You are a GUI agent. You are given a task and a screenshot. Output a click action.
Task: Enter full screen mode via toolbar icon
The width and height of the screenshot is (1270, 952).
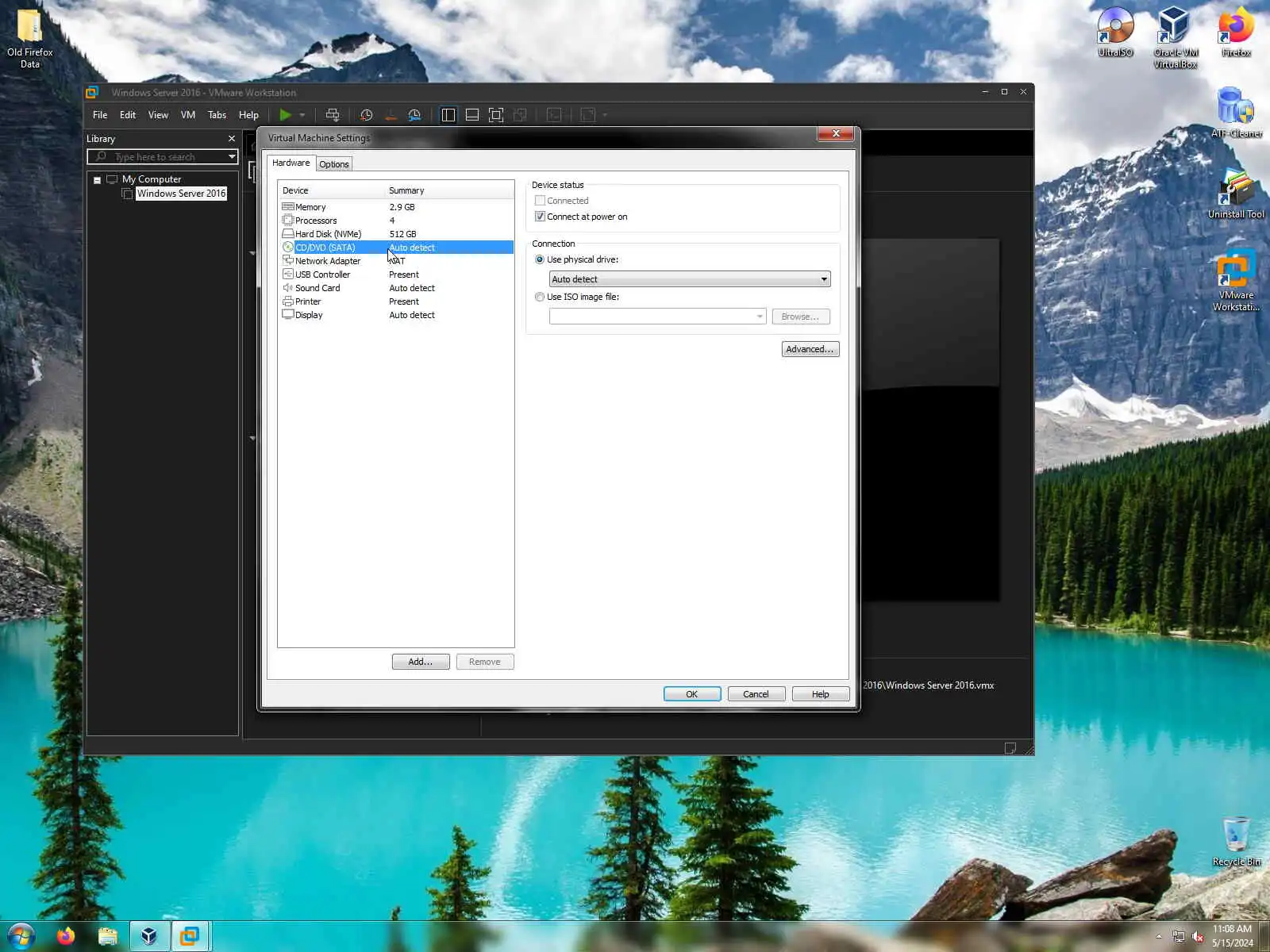(496, 115)
